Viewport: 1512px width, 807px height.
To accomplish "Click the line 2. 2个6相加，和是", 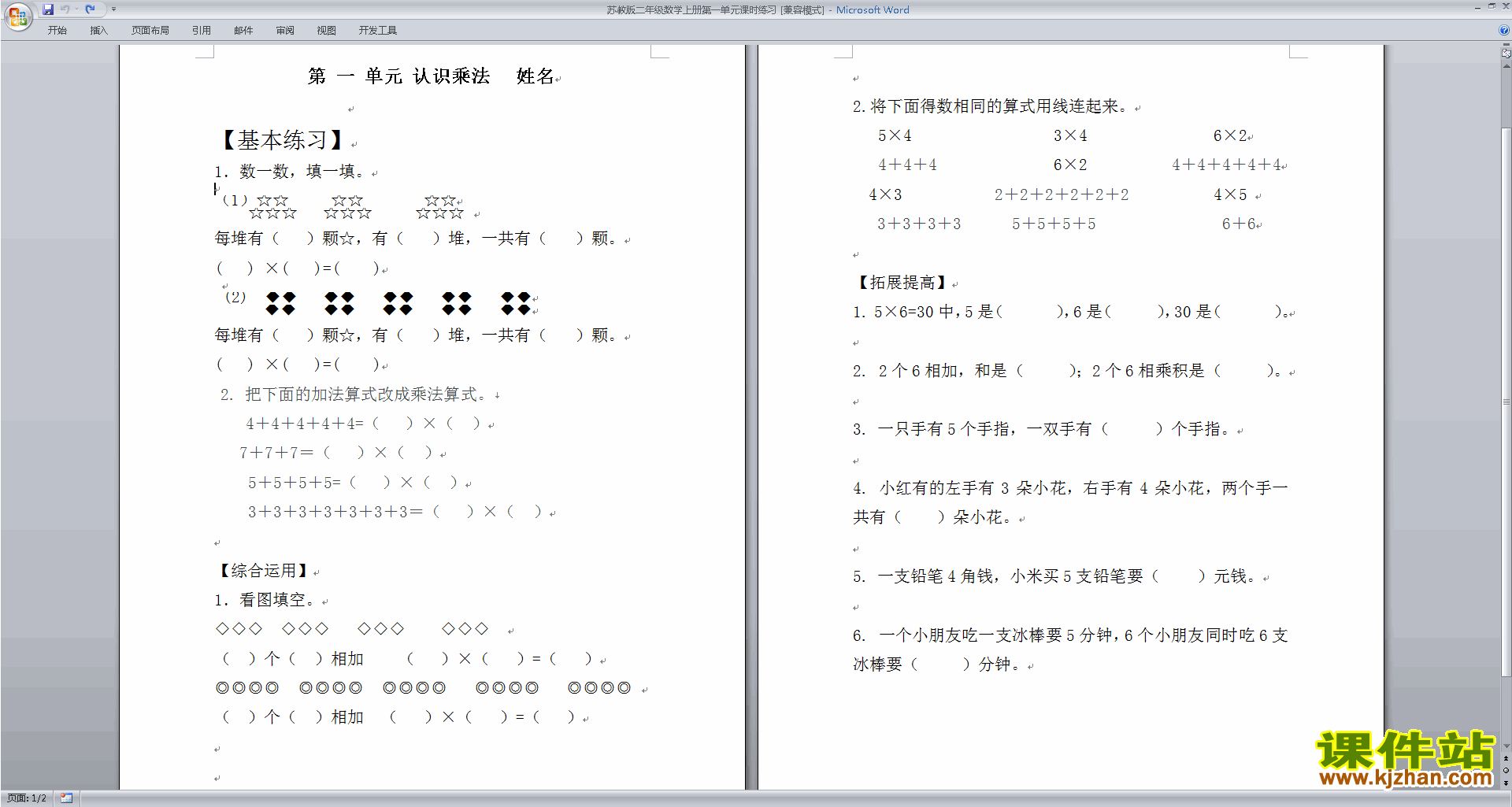I will click(1069, 371).
